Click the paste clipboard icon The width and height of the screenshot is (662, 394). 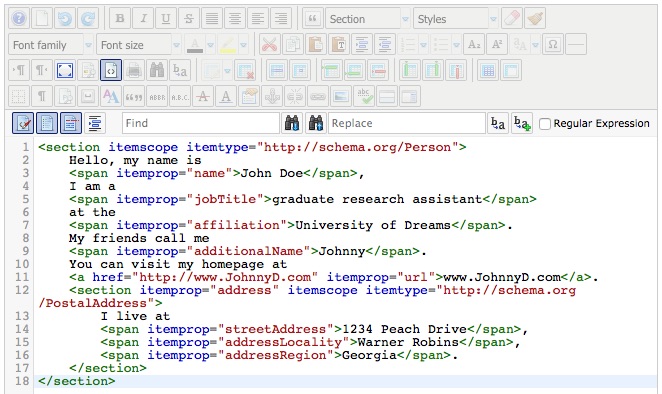coord(315,45)
